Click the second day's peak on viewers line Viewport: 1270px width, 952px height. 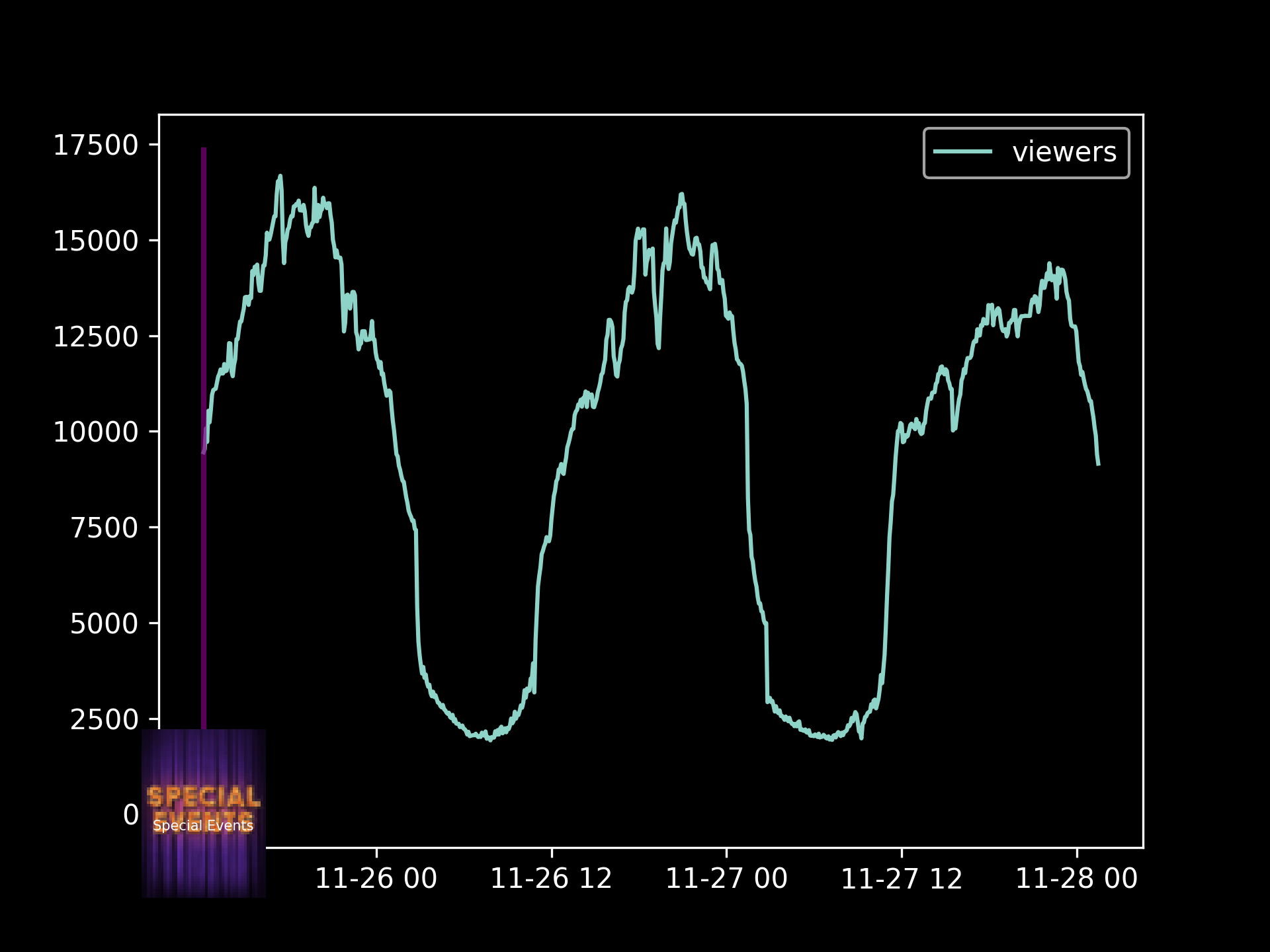[x=681, y=194]
